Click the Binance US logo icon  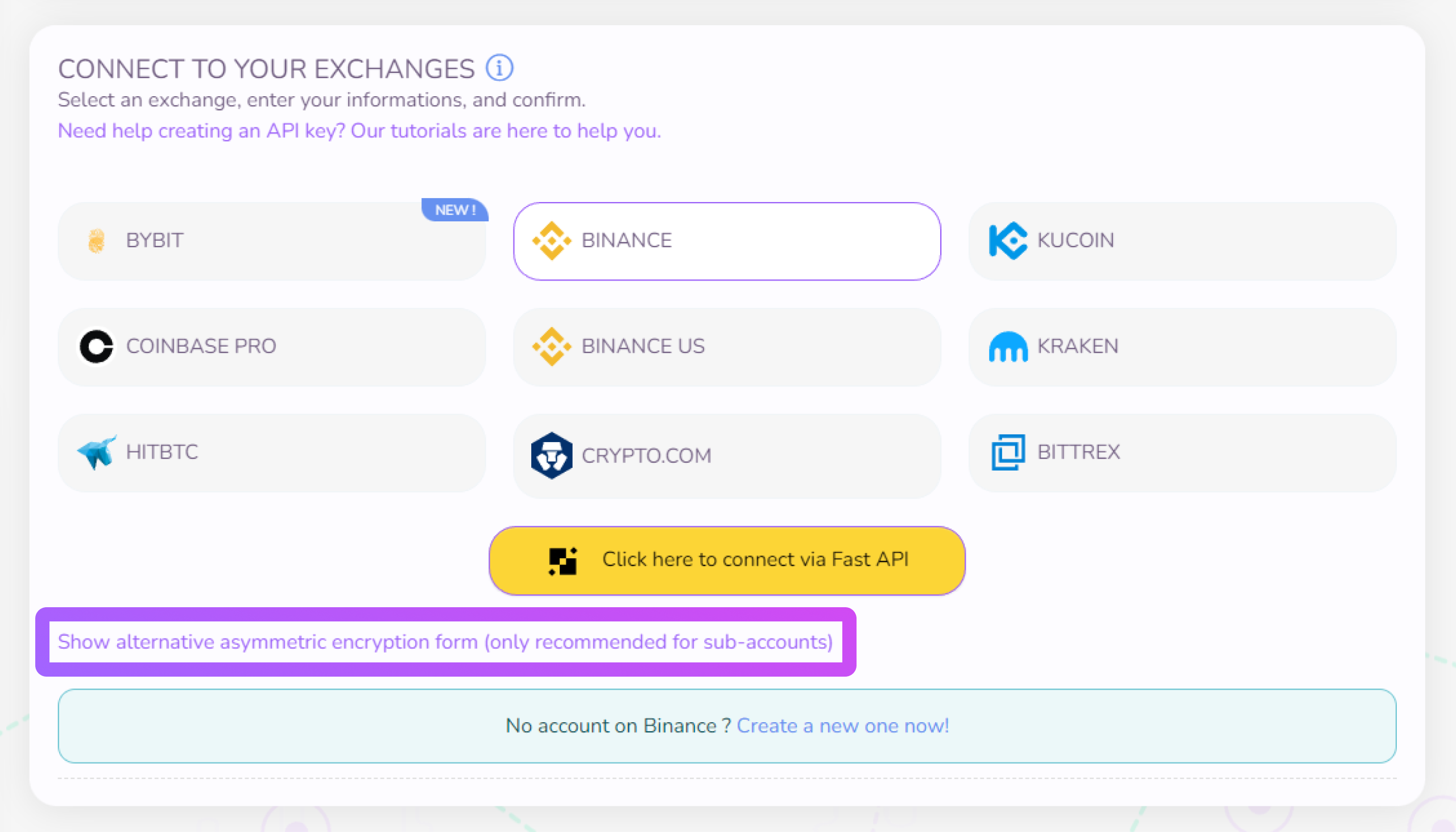pyautogui.click(x=552, y=346)
